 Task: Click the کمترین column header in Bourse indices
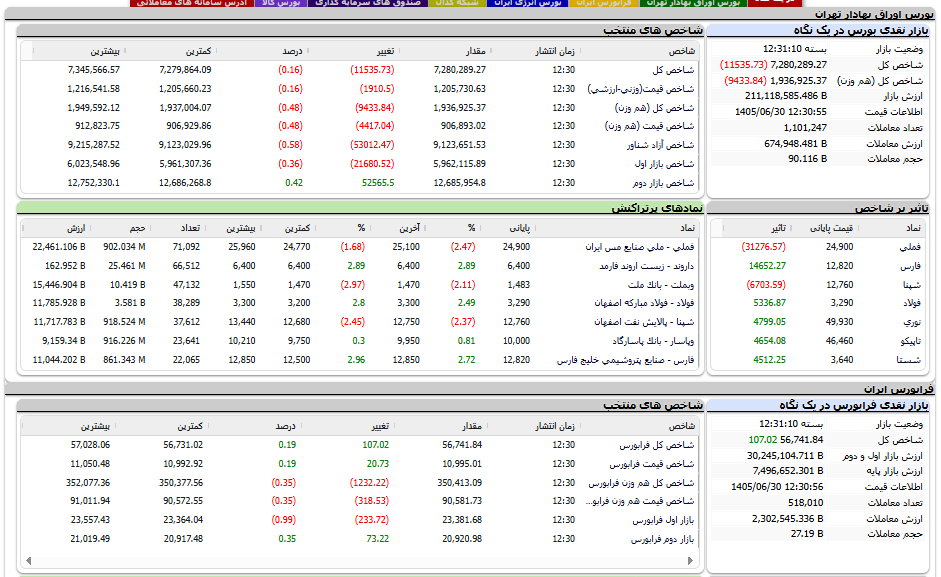197,51
